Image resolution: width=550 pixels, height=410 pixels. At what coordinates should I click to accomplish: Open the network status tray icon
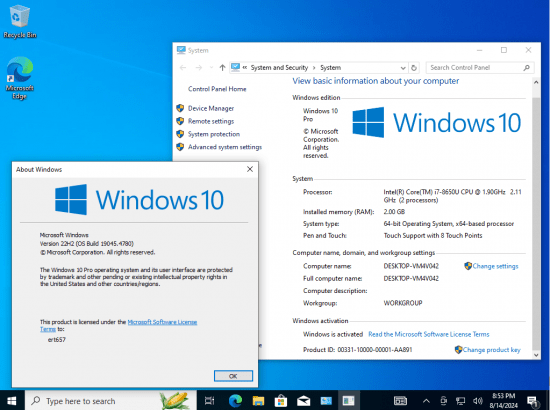point(460,401)
